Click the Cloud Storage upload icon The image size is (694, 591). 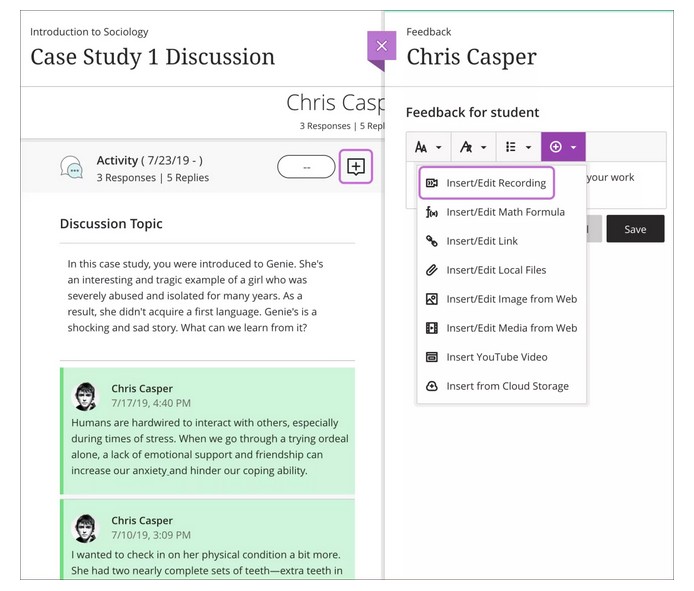[432, 386]
